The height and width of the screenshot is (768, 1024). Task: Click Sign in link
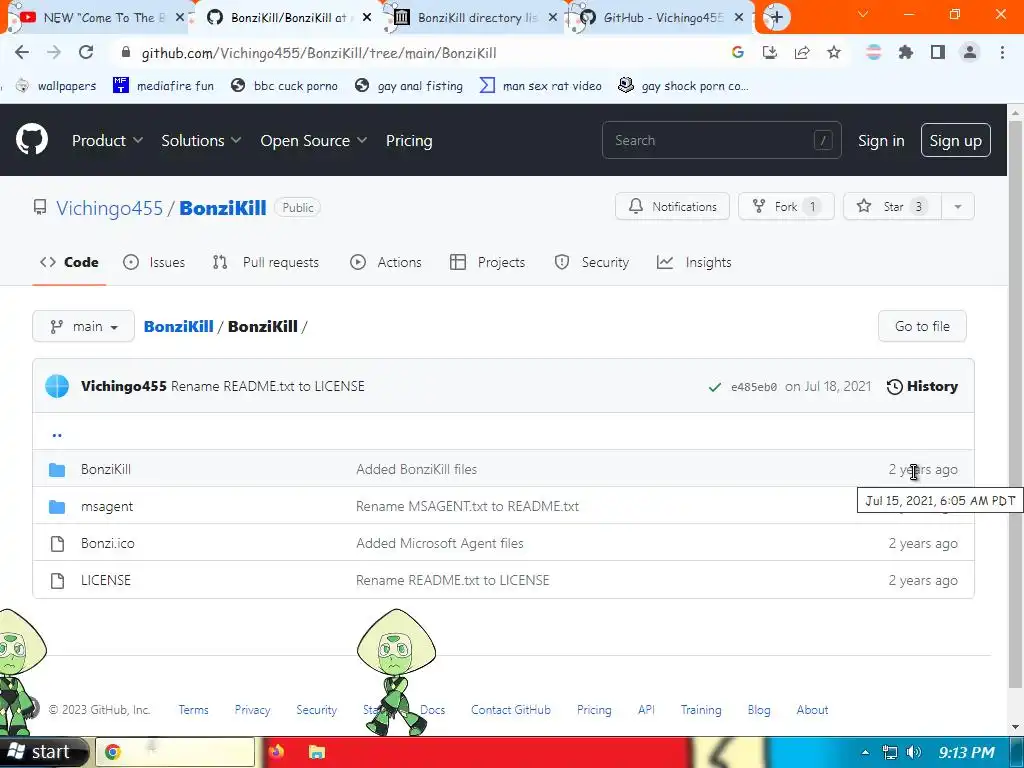(881, 140)
